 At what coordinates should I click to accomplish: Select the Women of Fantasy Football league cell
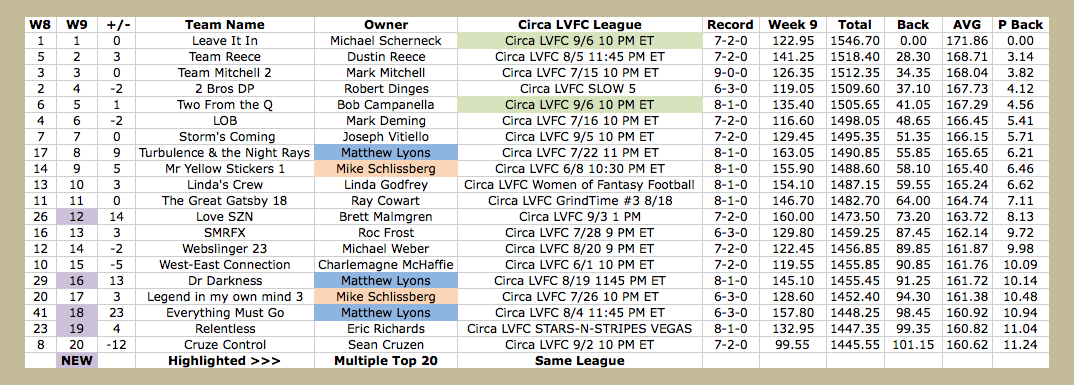580,184
